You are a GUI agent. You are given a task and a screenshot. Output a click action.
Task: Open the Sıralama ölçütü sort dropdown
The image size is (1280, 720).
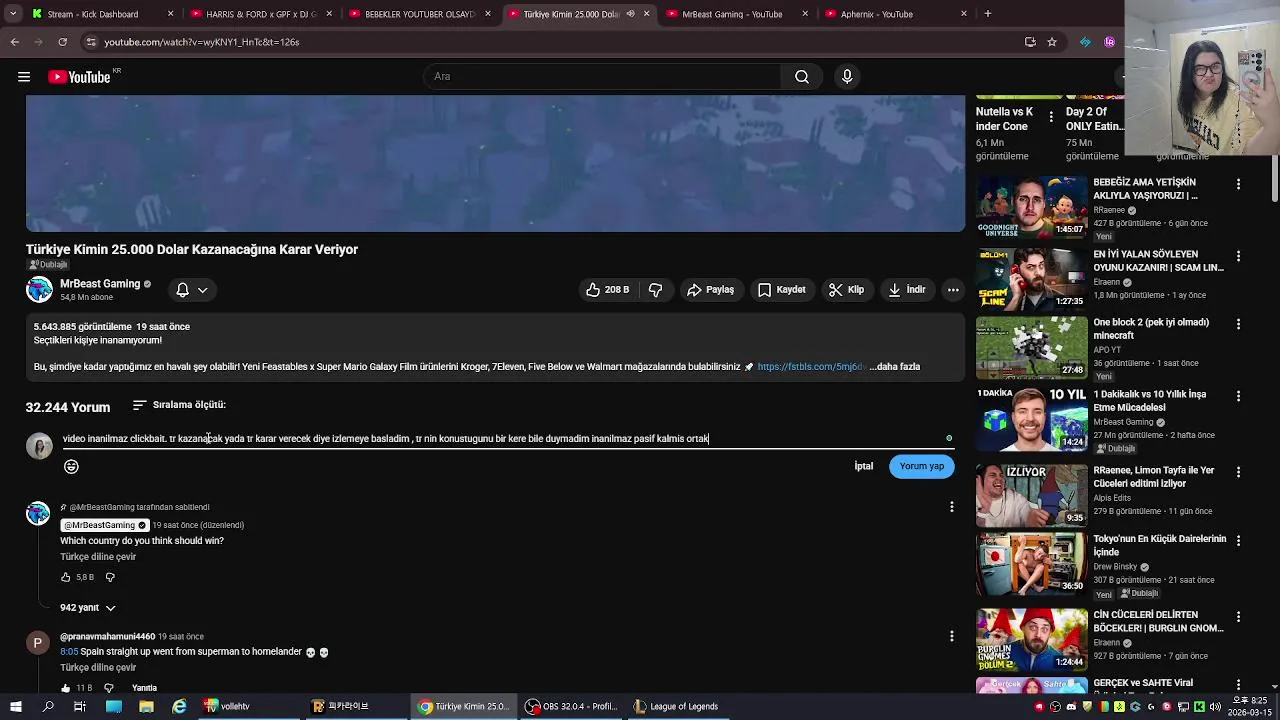(179, 405)
